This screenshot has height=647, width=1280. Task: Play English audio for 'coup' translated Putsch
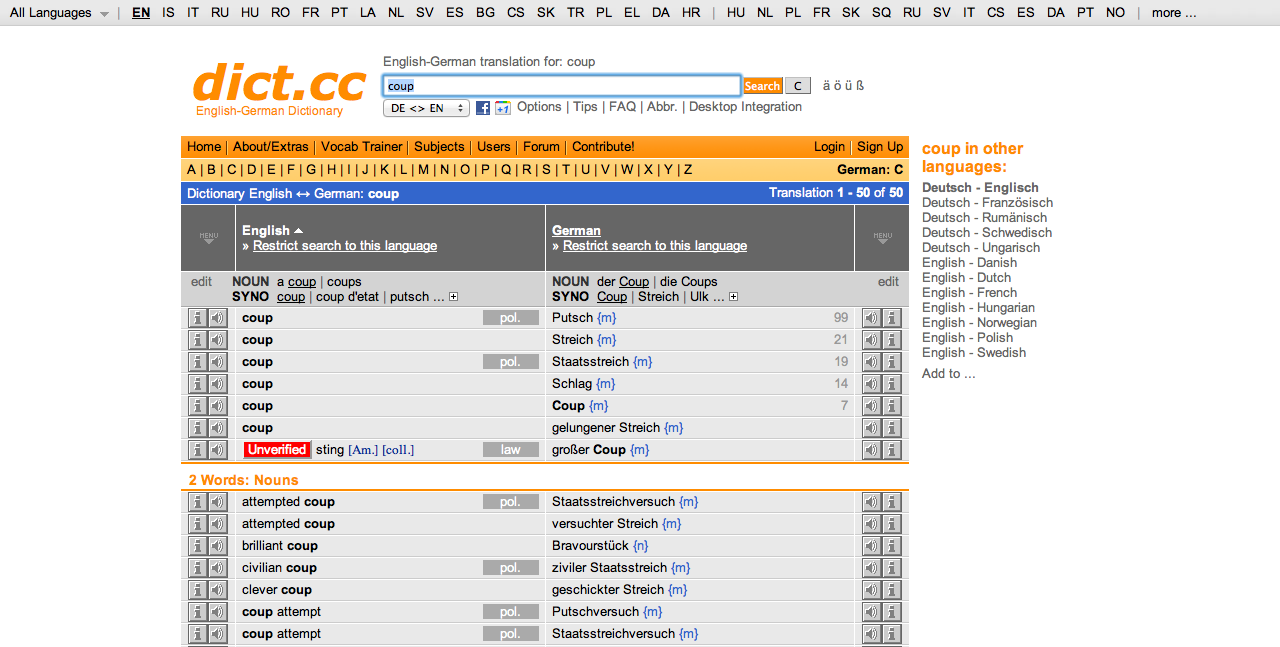[x=217, y=318]
